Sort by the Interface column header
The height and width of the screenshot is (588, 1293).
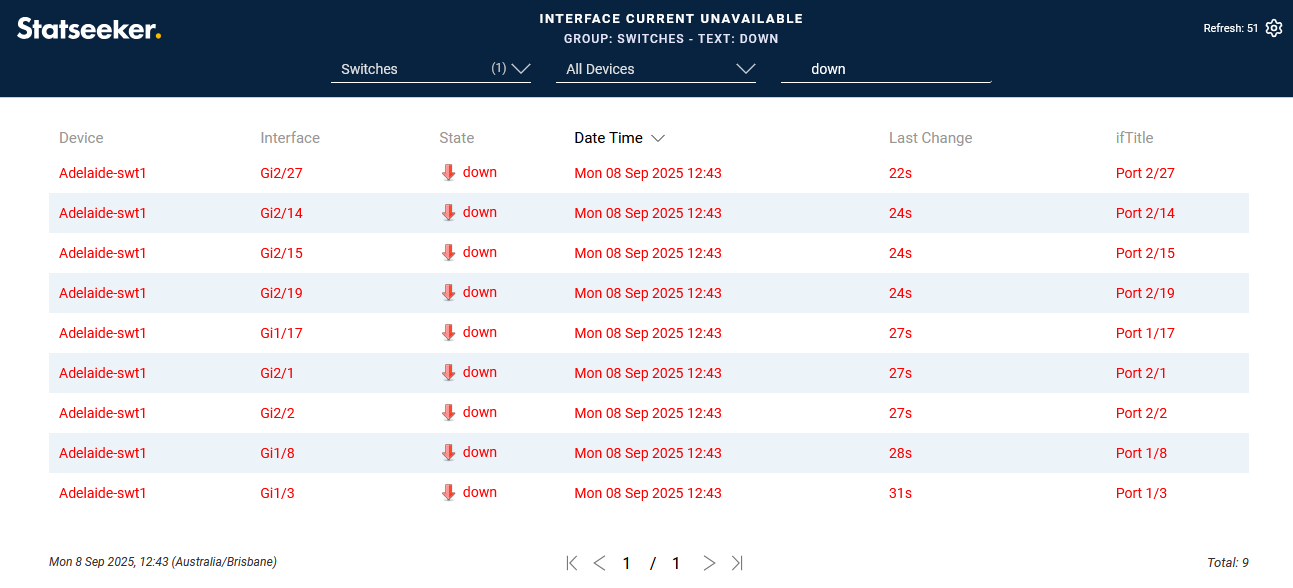pyautogui.click(x=290, y=138)
